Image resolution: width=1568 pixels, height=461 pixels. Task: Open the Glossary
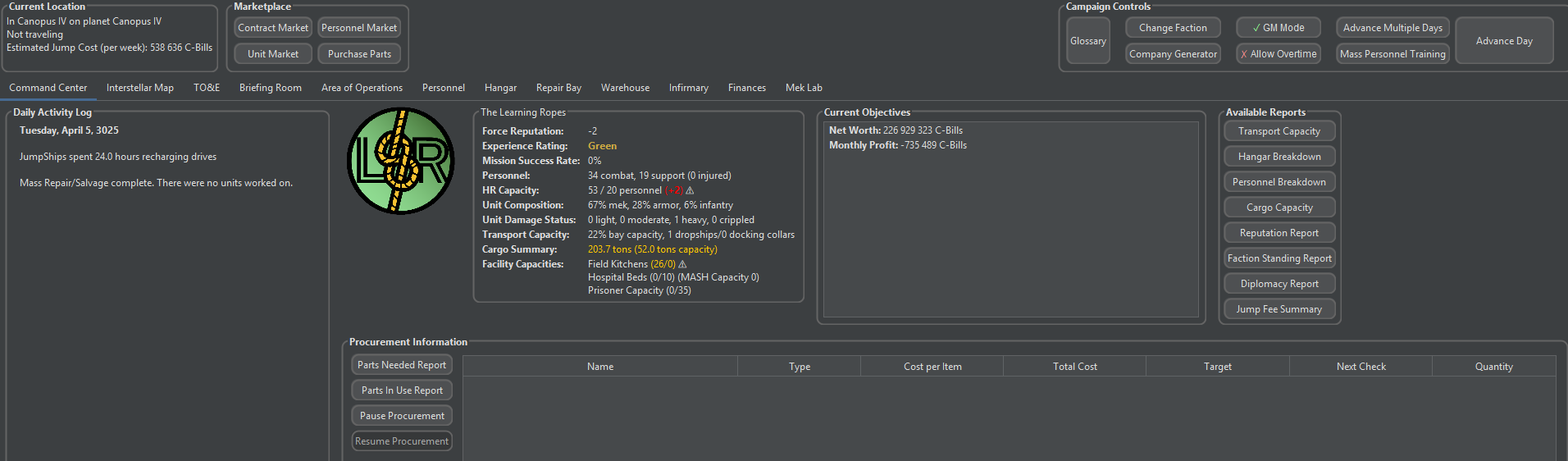point(1087,41)
